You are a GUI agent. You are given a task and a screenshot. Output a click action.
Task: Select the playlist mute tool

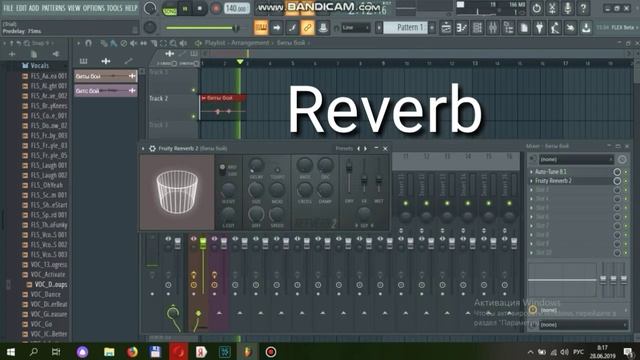tap(133, 43)
